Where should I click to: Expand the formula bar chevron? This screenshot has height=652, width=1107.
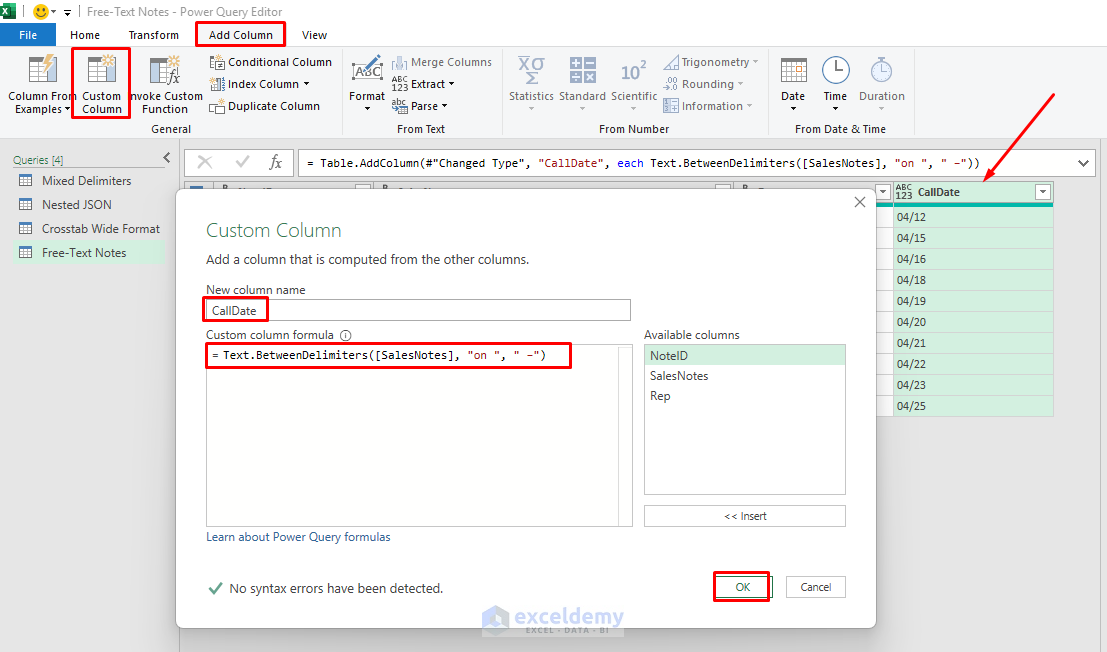coord(1083,163)
